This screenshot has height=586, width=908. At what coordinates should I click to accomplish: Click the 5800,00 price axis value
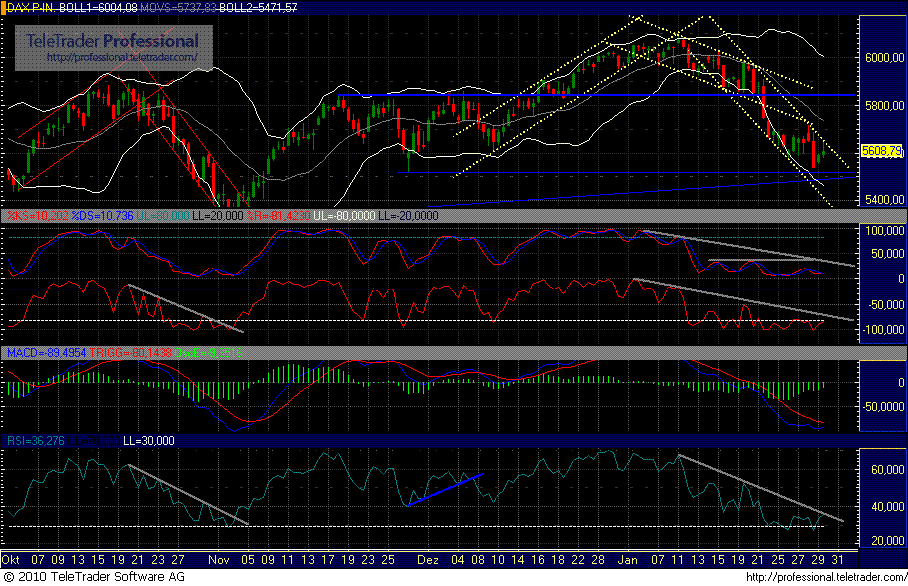tap(884, 105)
